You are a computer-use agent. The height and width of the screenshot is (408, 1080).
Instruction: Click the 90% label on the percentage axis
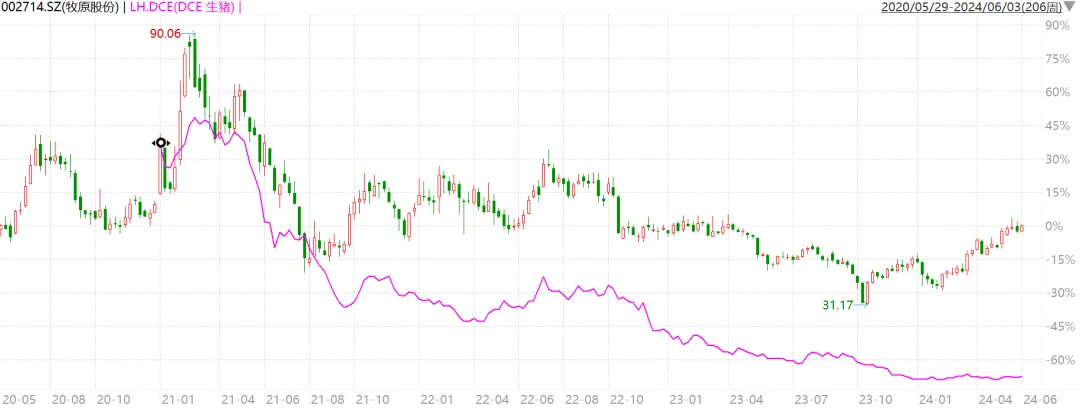[x=1058, y=26]
